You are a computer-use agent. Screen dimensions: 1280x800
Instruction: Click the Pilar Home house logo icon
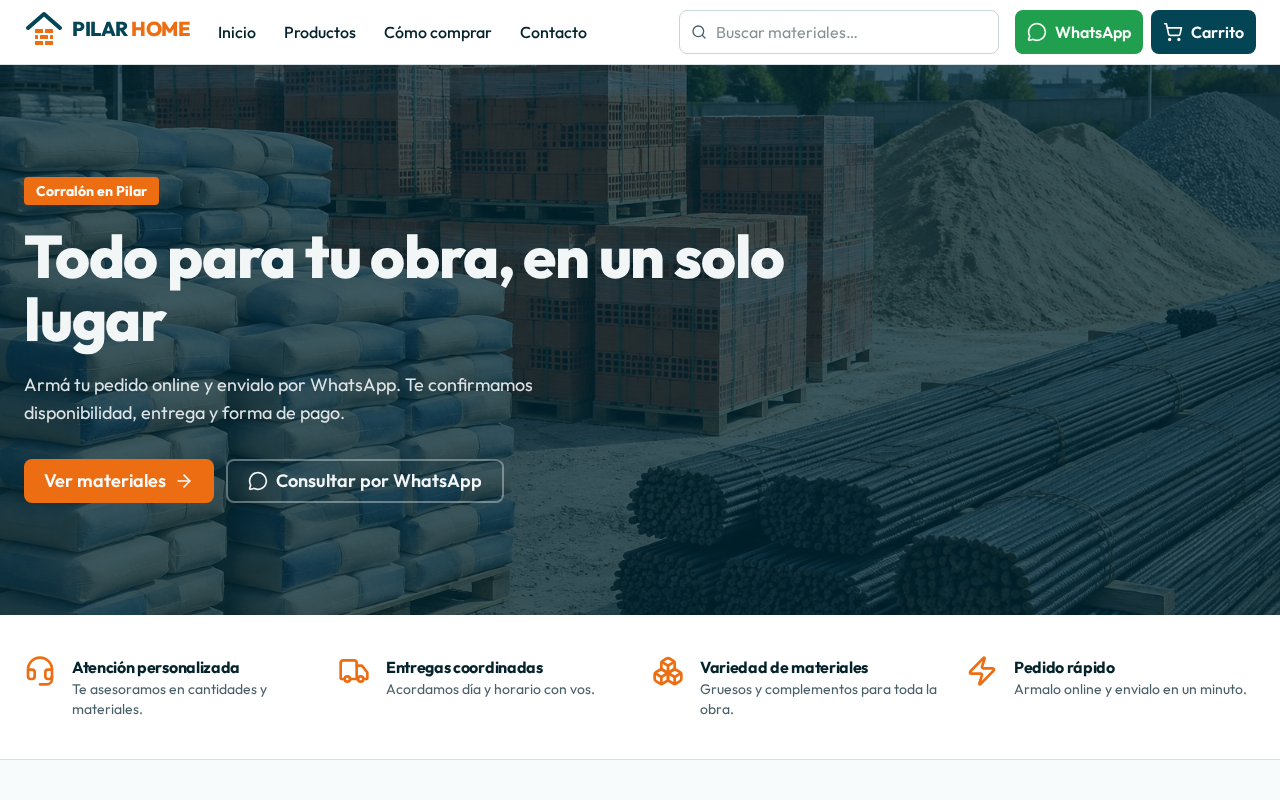(44, 29)
